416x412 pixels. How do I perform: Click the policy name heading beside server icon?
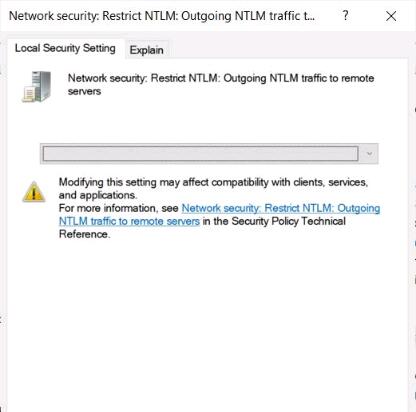(221, 84)
